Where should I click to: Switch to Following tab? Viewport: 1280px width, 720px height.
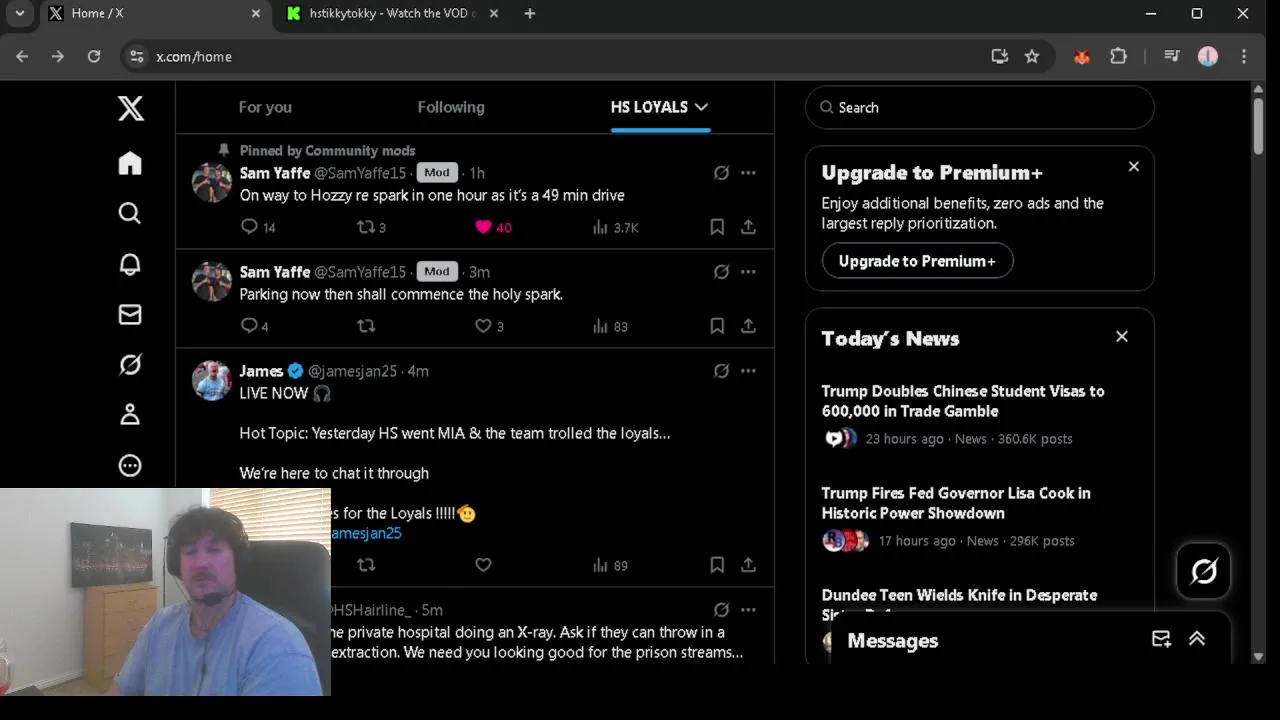(x=451, y=107)
